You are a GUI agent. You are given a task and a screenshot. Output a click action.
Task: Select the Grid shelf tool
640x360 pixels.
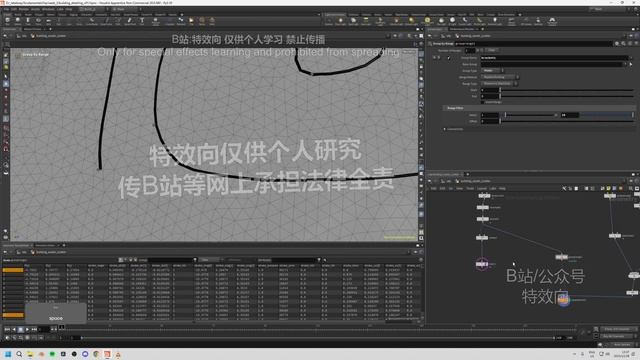click(48, 21)
